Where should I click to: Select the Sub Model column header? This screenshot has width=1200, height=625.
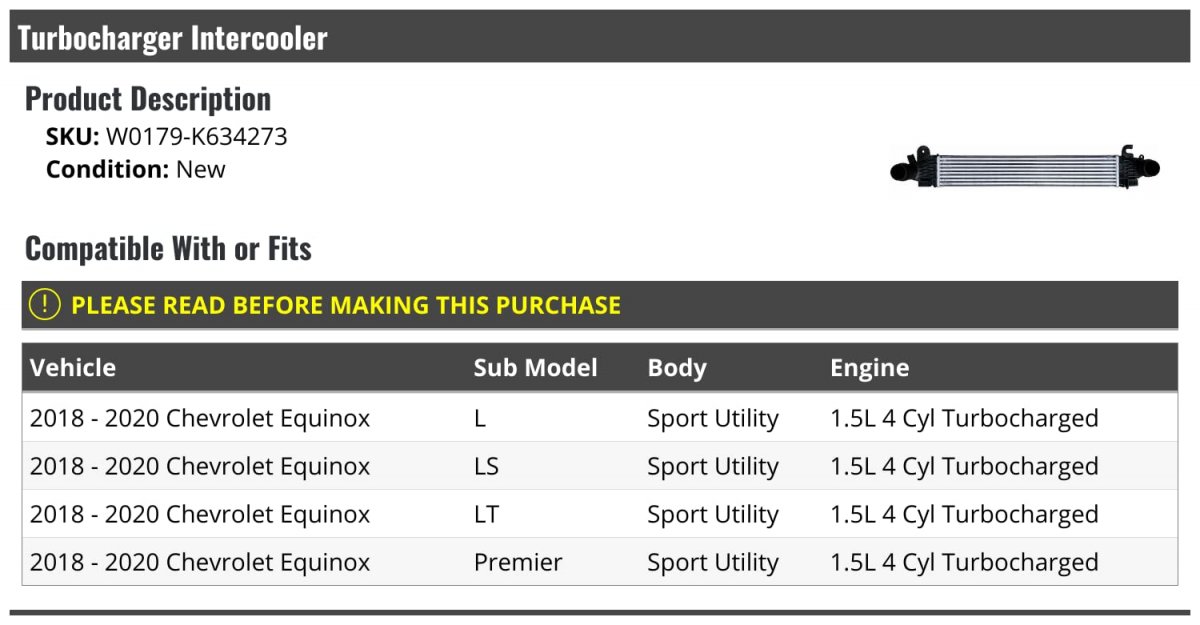[535, 368]
